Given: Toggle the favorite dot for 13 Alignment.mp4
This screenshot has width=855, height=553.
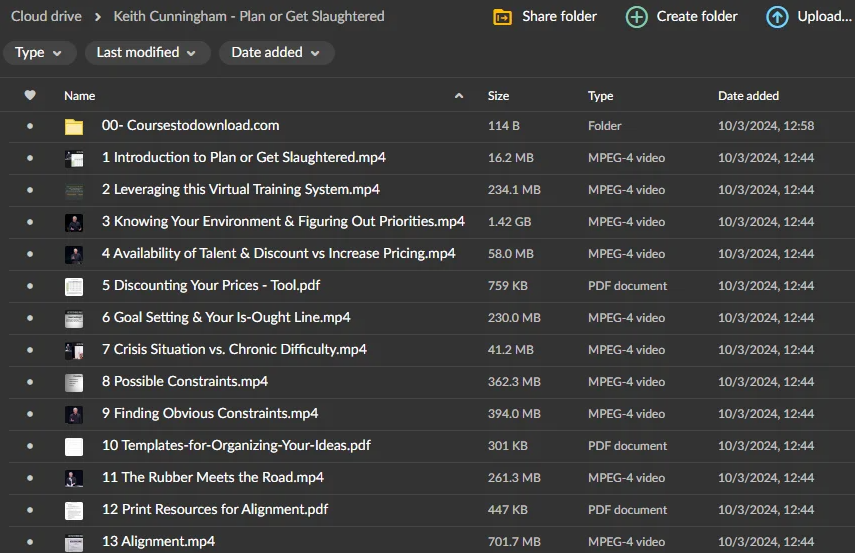Looking at the screenshot, I should click(x=30, y=542).
